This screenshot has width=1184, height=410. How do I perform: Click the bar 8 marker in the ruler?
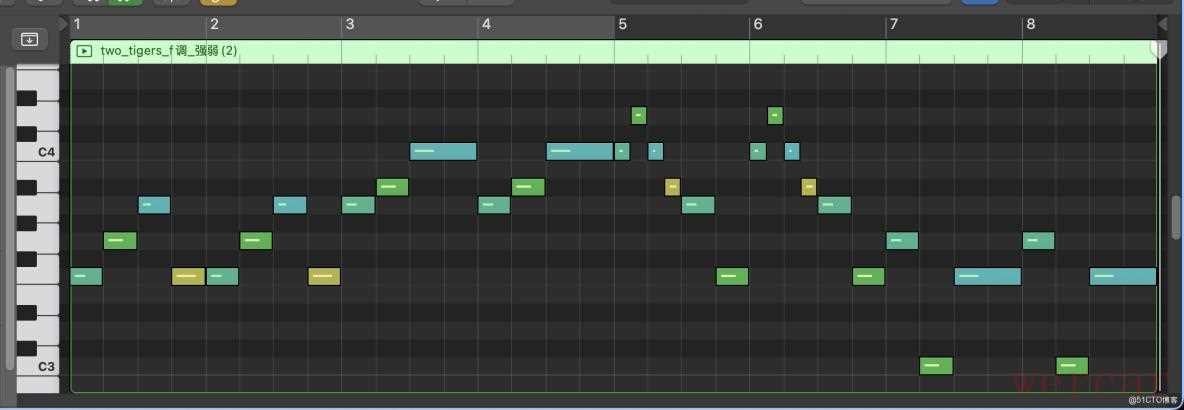point(1029,23)
